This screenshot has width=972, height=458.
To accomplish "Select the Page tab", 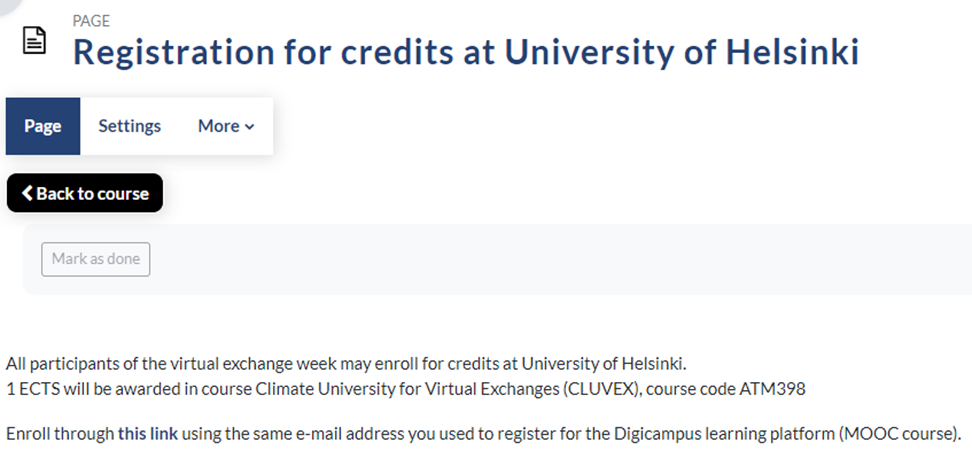I will point(43,126).
